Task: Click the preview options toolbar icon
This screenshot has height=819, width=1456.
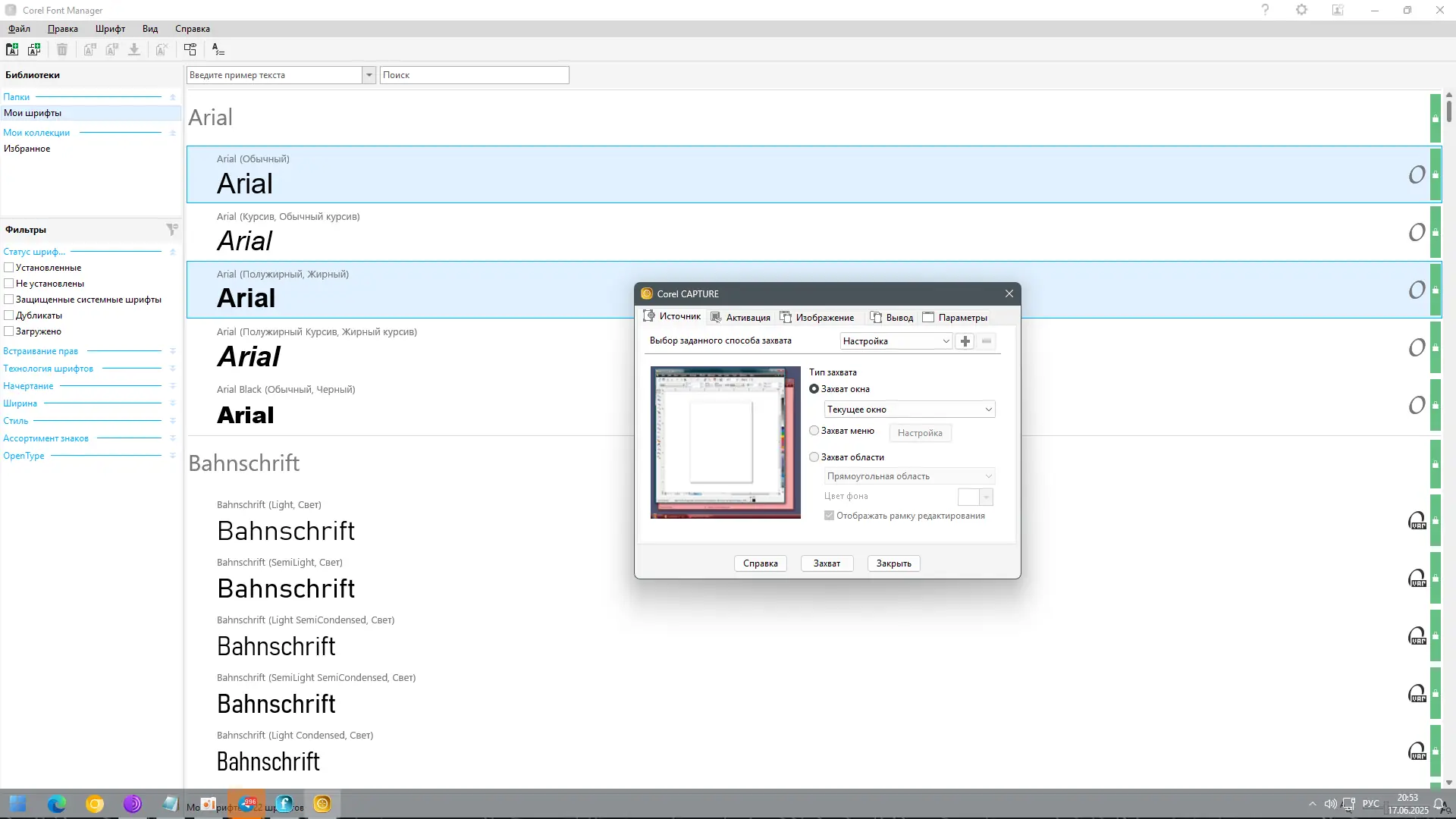Action: [190, 49]
